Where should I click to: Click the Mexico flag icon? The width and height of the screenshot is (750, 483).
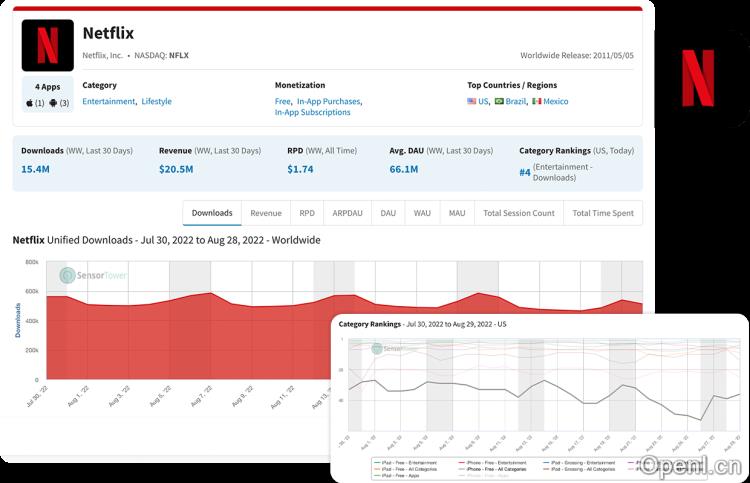(x=537, y=102)
